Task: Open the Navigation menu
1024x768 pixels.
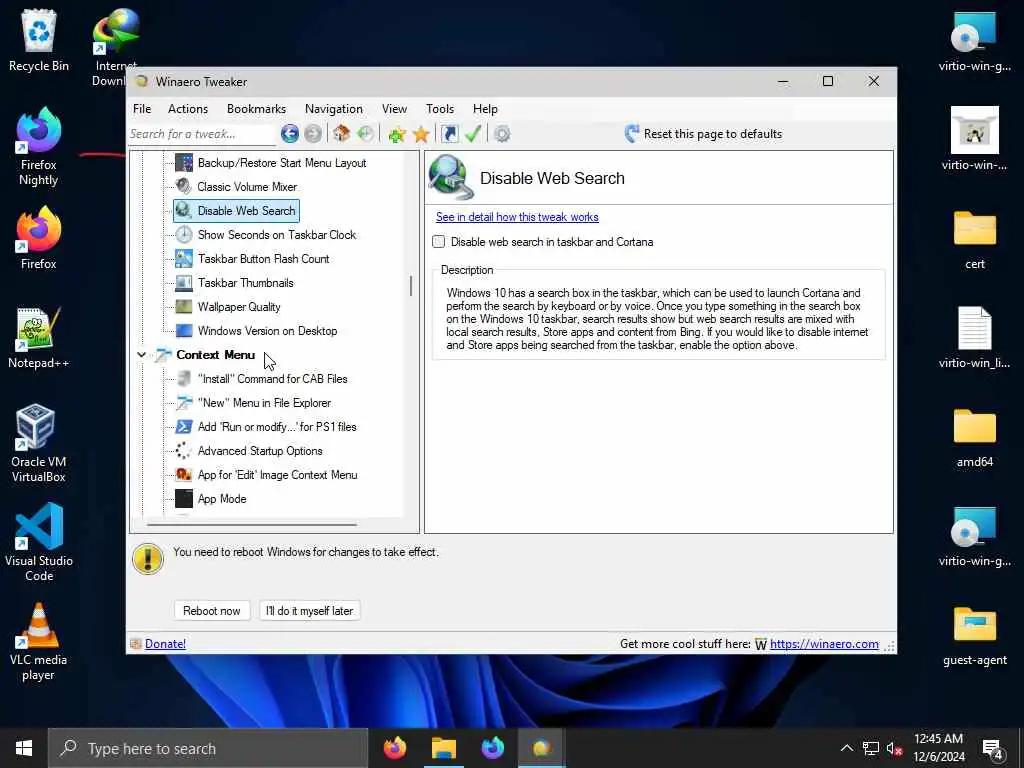Action: point(334,108)
